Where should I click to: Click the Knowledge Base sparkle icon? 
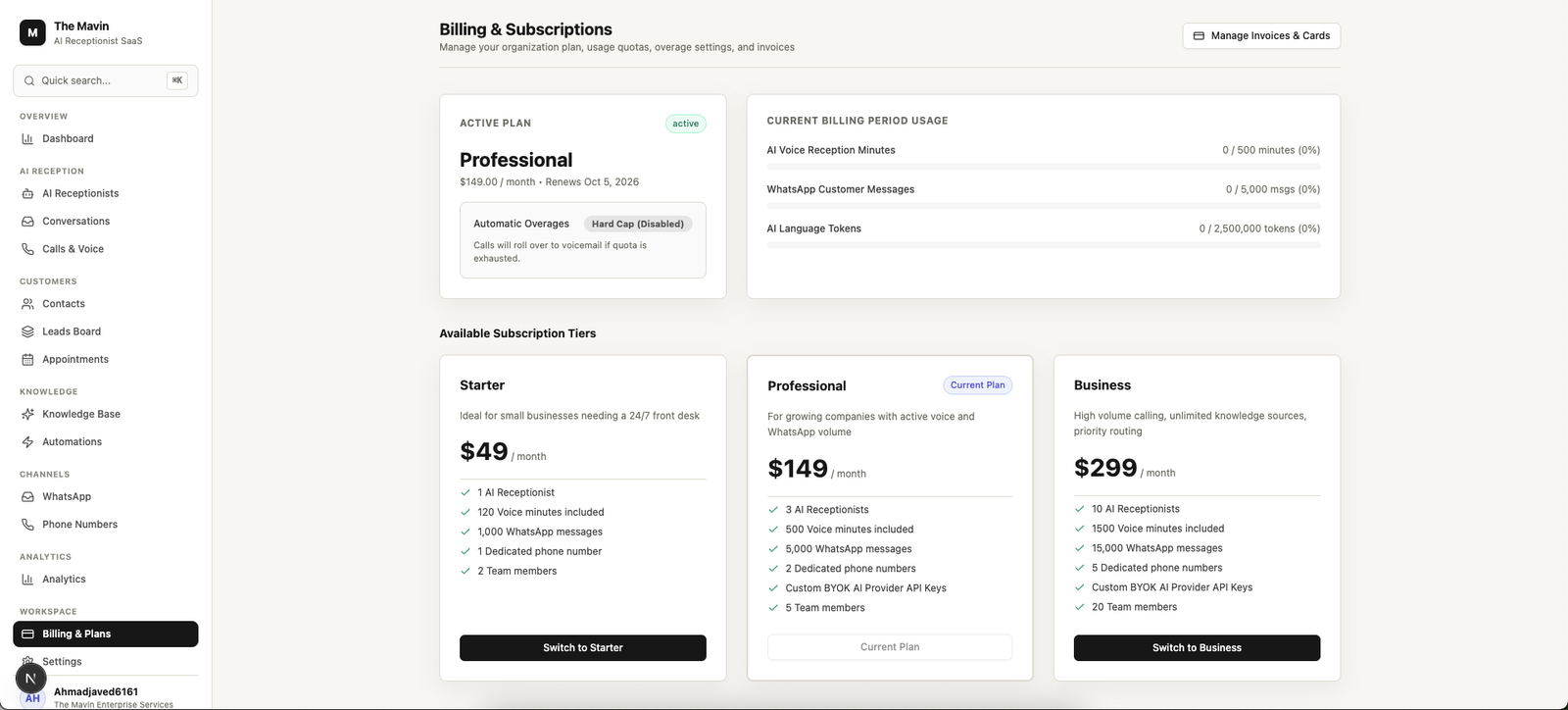pos(27,414)
